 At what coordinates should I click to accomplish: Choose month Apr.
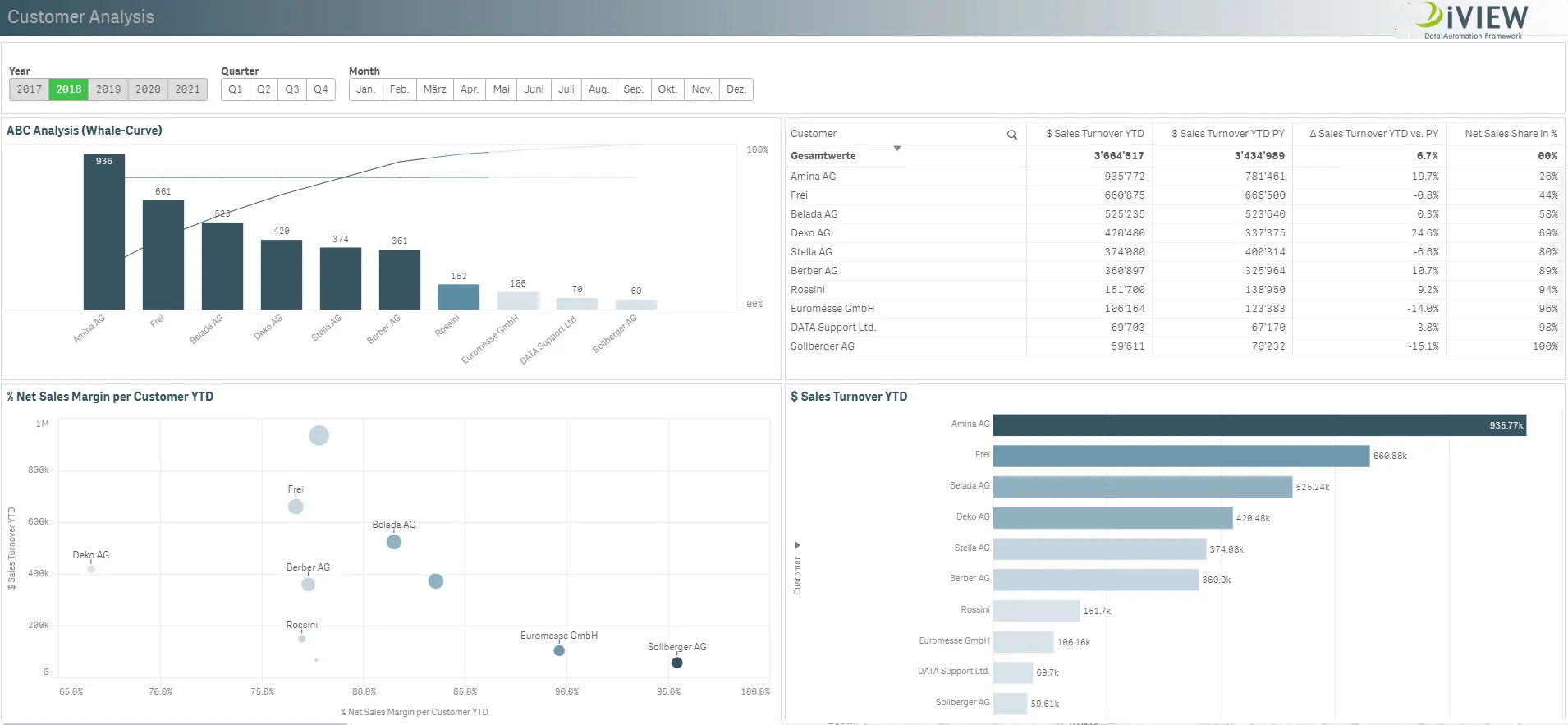click(470, 89)
